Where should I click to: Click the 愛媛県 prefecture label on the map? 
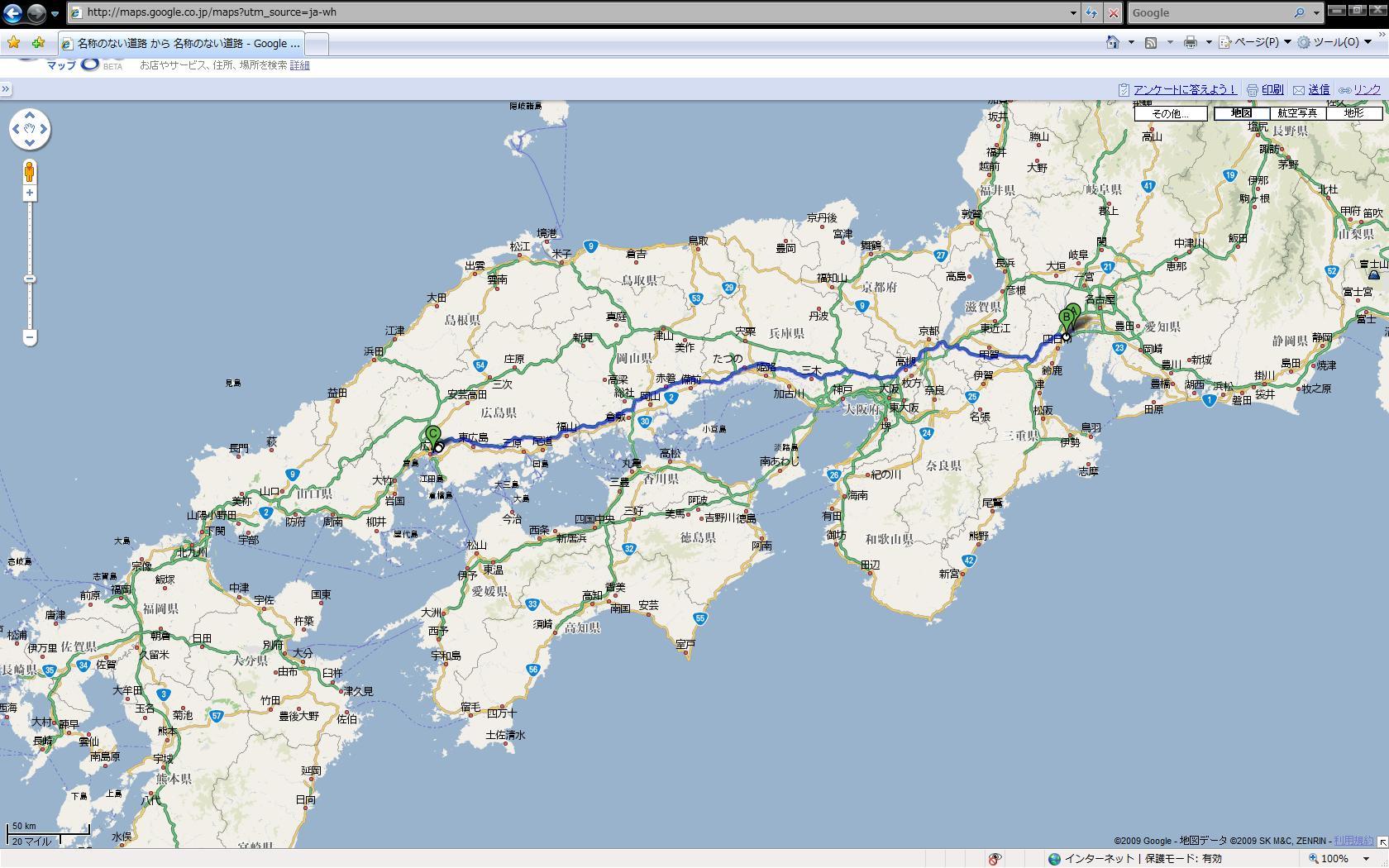pyautogui.click(x=489, y=592)
